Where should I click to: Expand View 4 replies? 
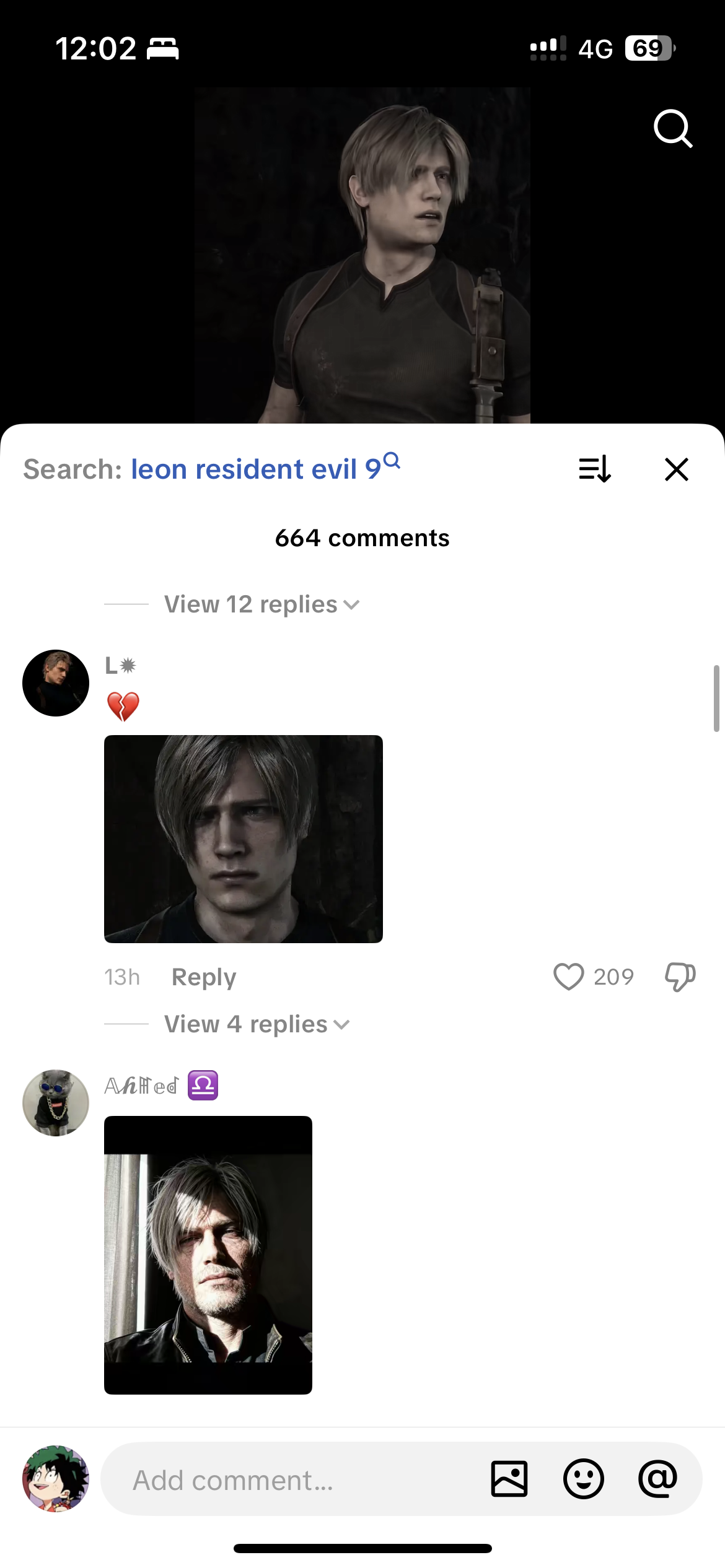click(257, 1024)
